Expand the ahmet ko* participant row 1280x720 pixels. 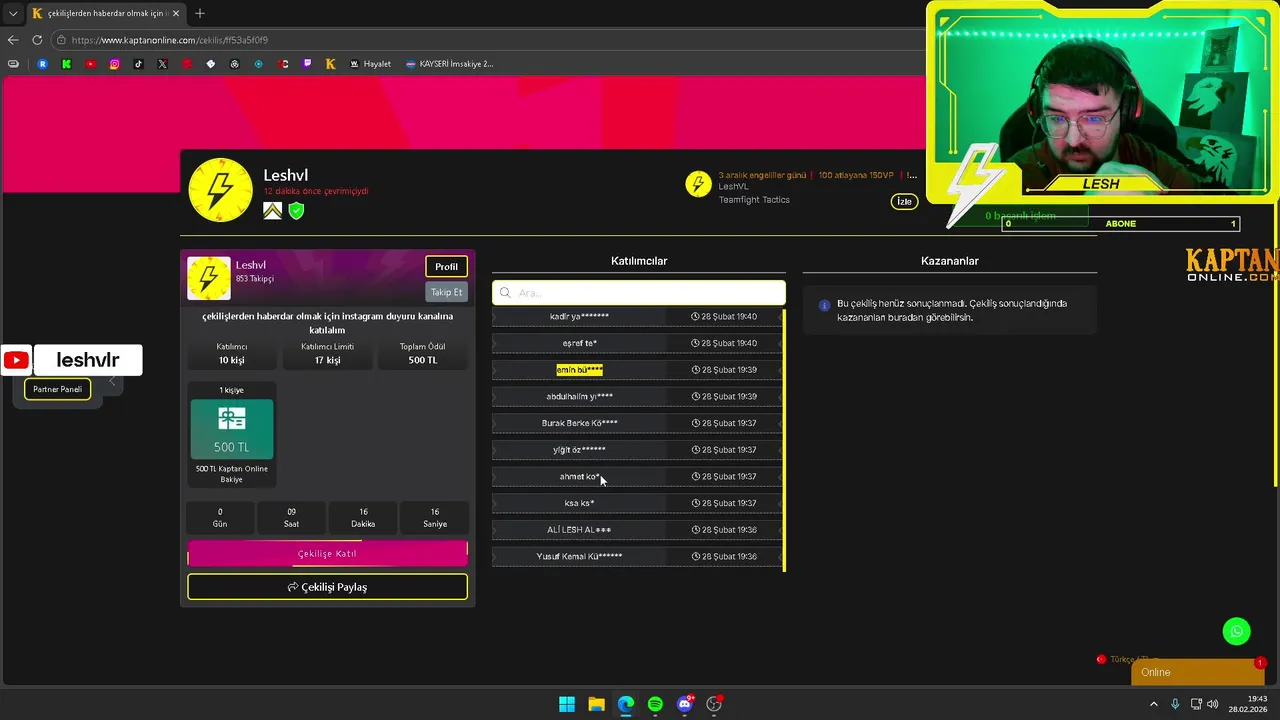[637, 477]
